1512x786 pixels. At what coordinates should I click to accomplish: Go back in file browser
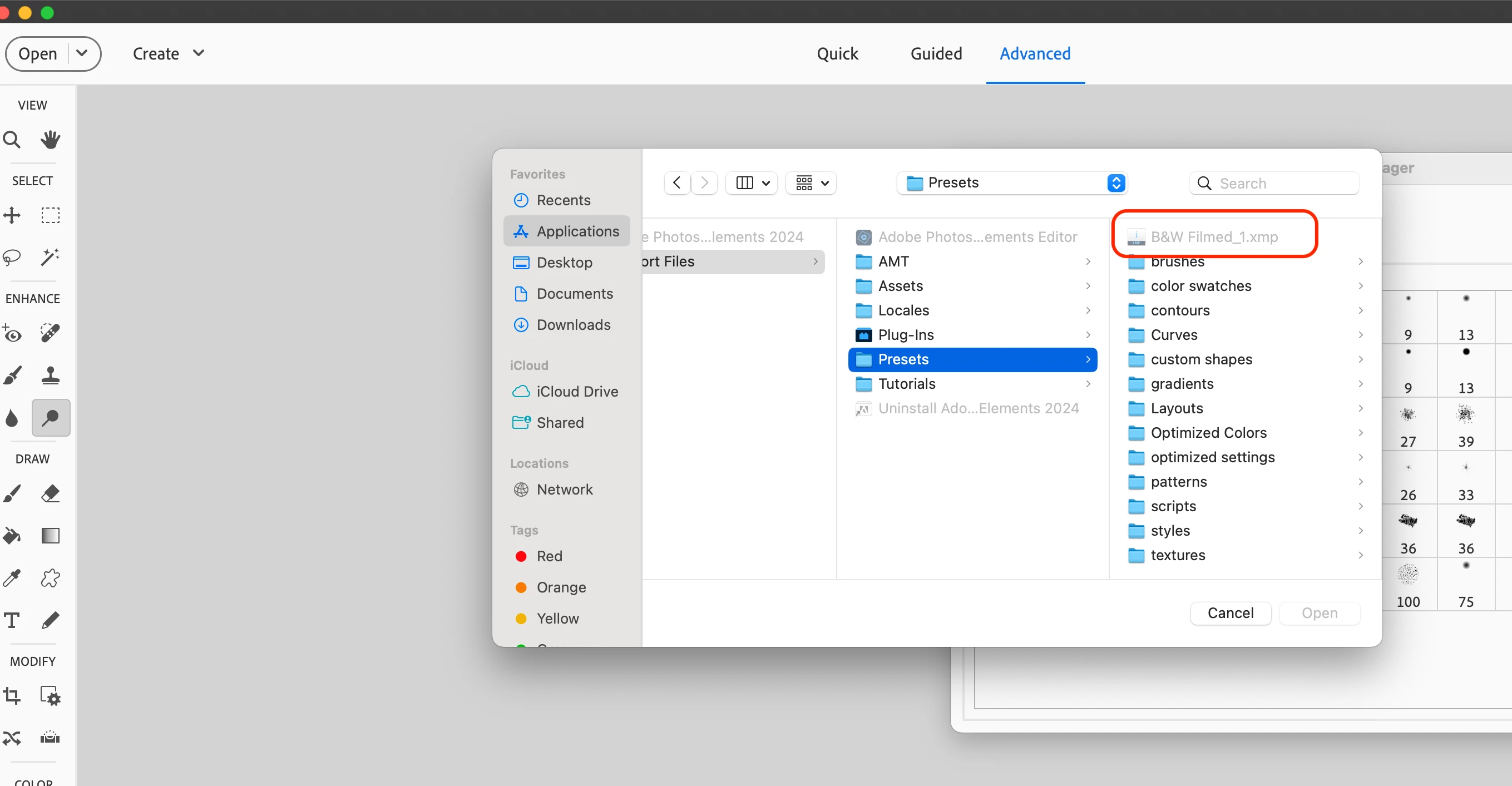(x=677, y=183)
